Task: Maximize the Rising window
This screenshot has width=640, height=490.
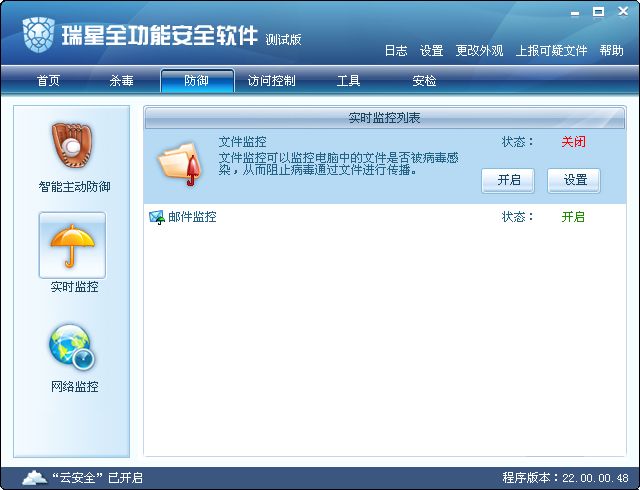Action: tap(598, 12)
